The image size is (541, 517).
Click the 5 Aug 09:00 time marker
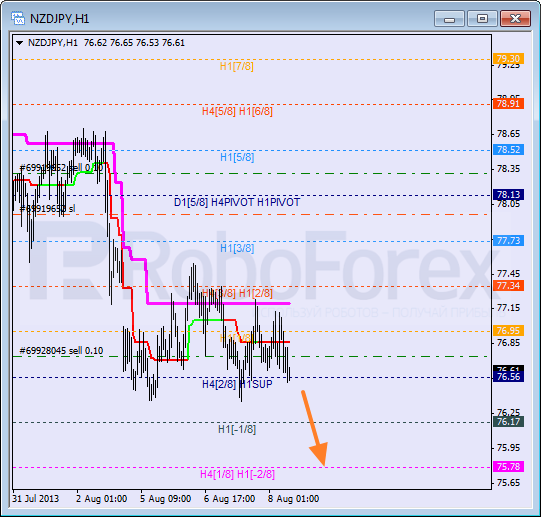pos(166,499)
